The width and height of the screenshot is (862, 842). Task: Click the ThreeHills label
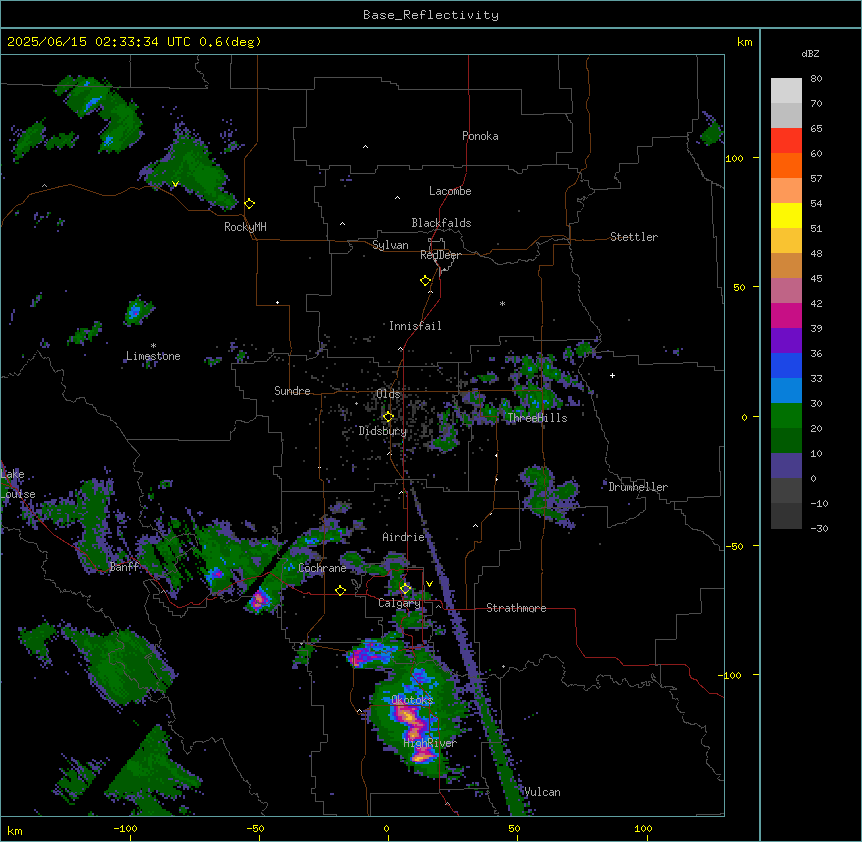pyautogui.click(x=537, y=418)
